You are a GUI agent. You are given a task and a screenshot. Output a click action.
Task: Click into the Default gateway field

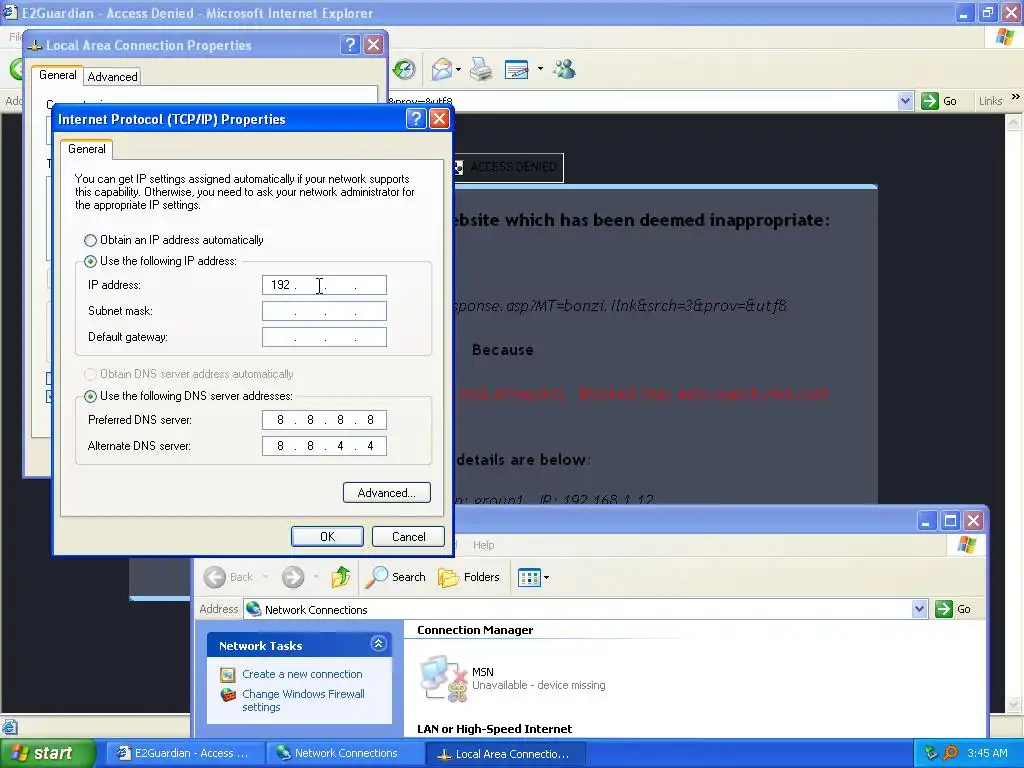tap(324, 338)
